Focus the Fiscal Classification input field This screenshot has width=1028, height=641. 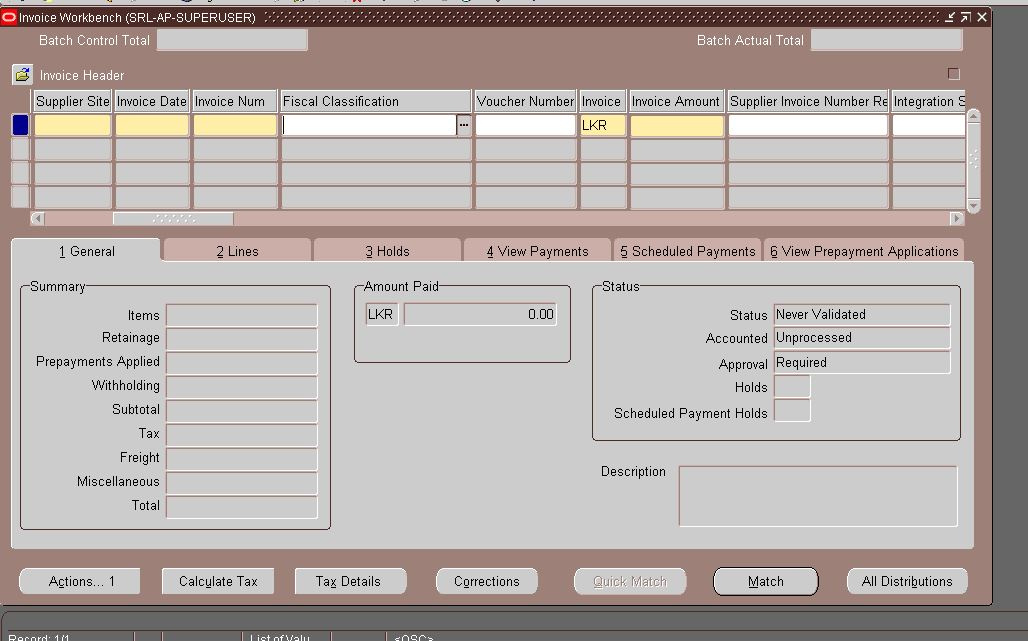[368, 125]
